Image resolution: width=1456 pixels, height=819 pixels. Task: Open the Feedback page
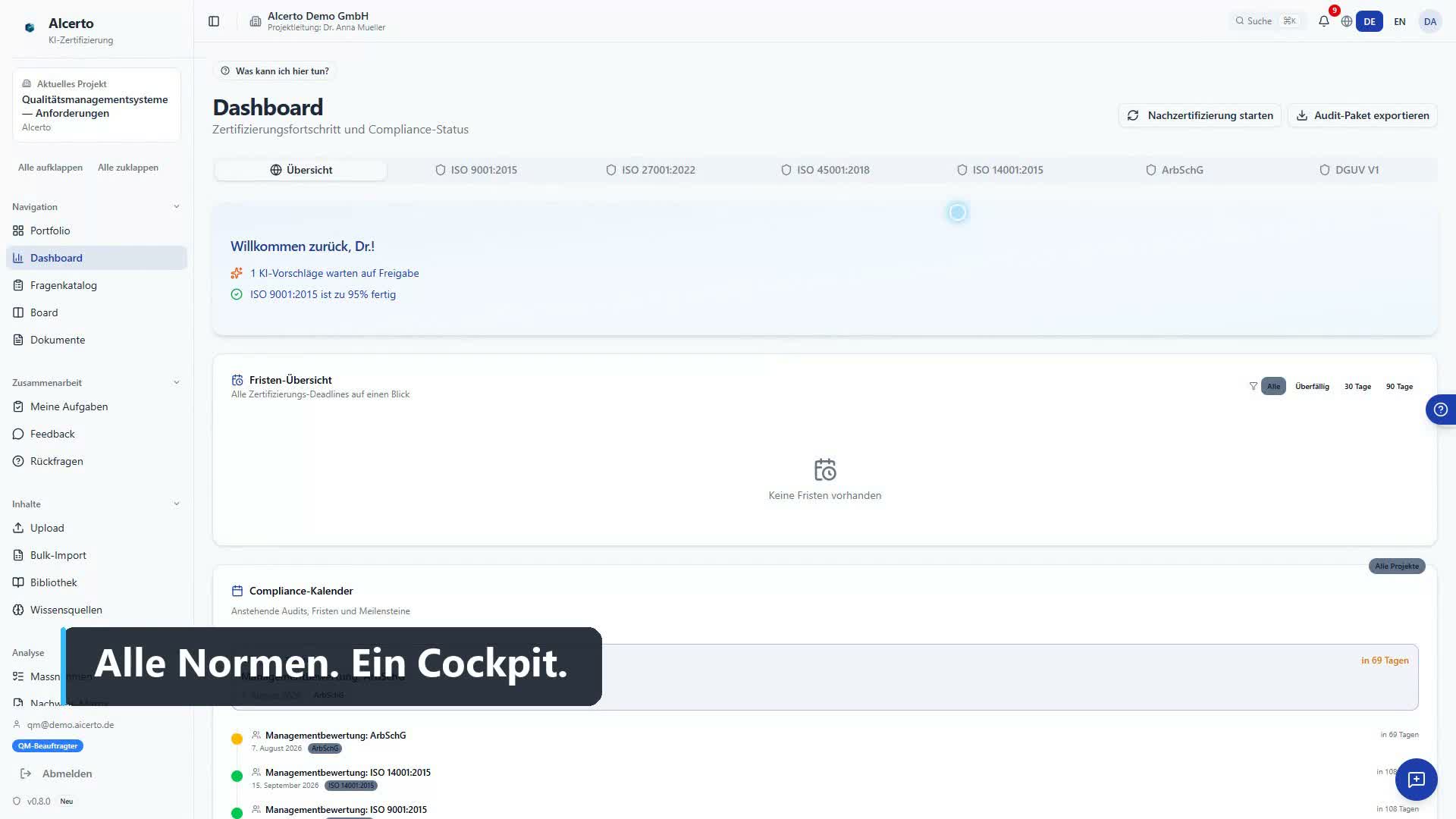pyautogui.click(x=96, y=434)
